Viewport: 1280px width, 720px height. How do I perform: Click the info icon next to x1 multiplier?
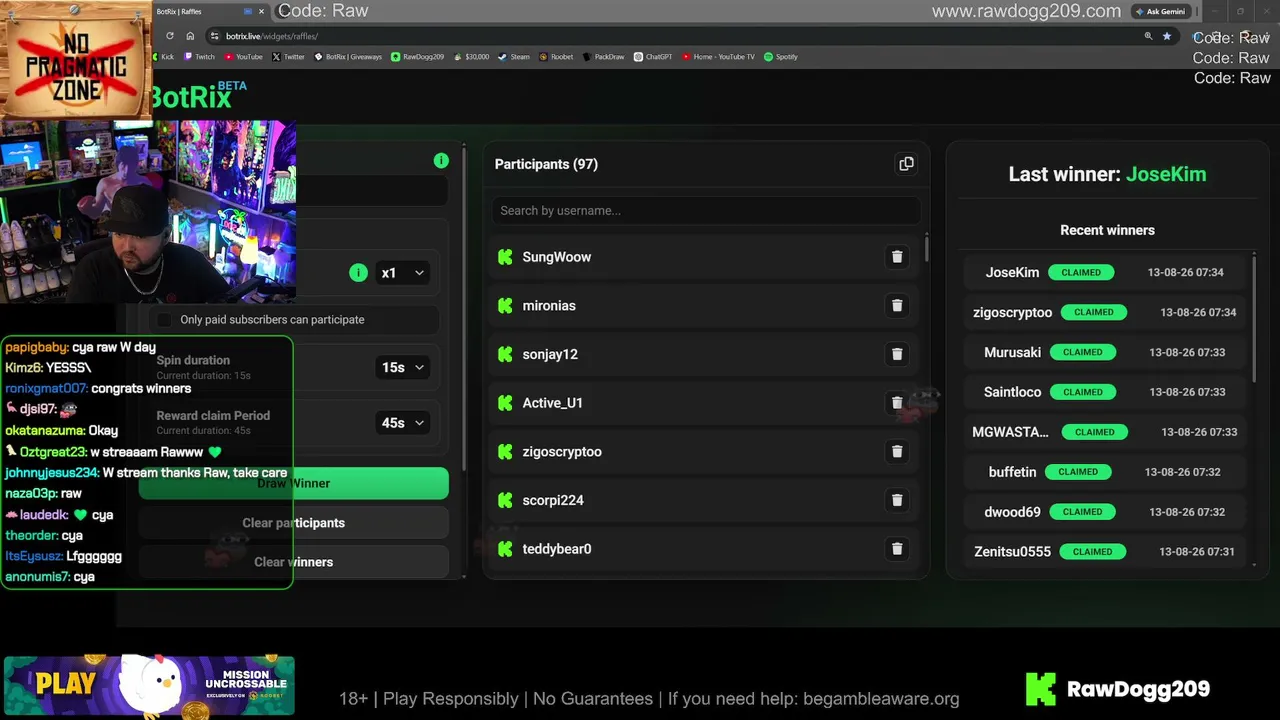[x=358, y=273]
